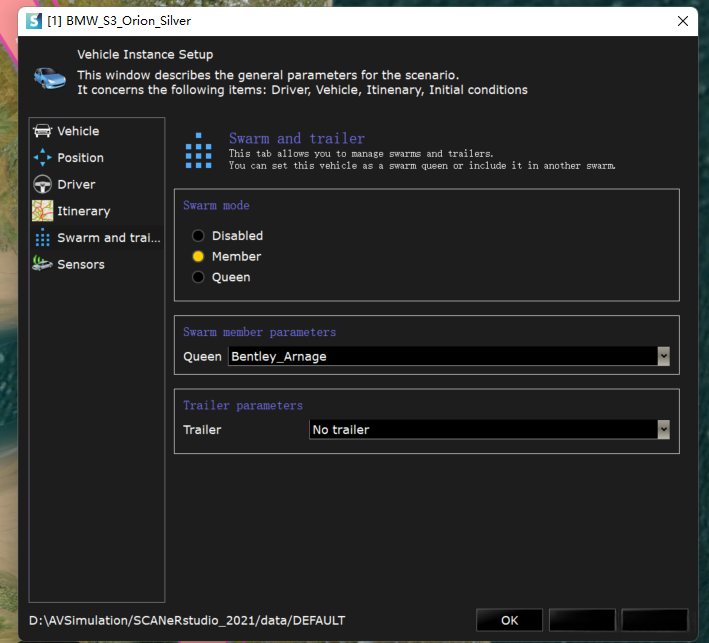709x643 pixels.
Task: Confirm with the OK button
Action: (510, 620)
